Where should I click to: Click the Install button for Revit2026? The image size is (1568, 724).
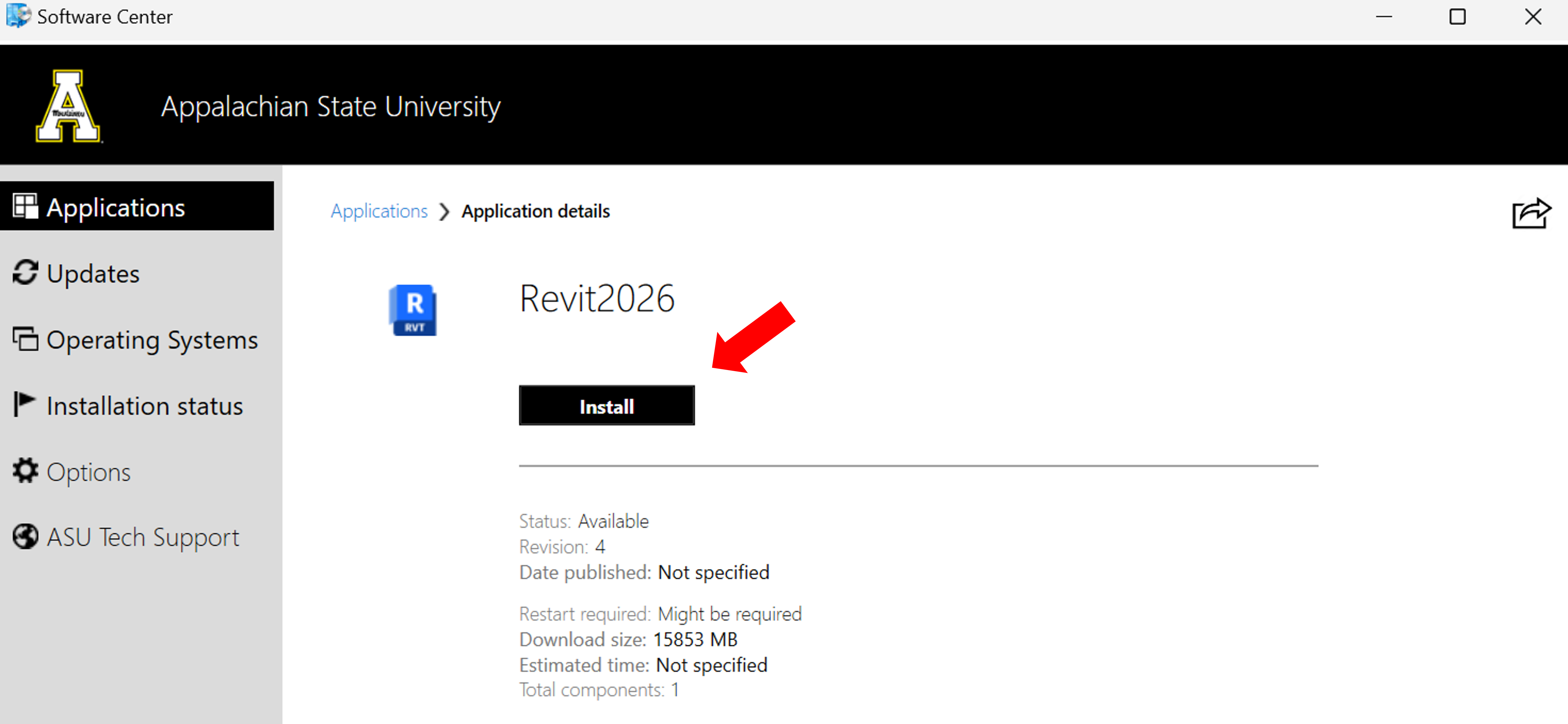click(x=606, y=406)
